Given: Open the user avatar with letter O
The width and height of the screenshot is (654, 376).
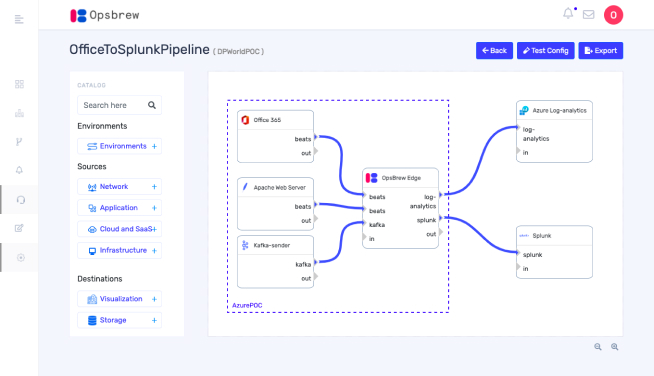Looking at the screenshot, I should coord(613,15).
